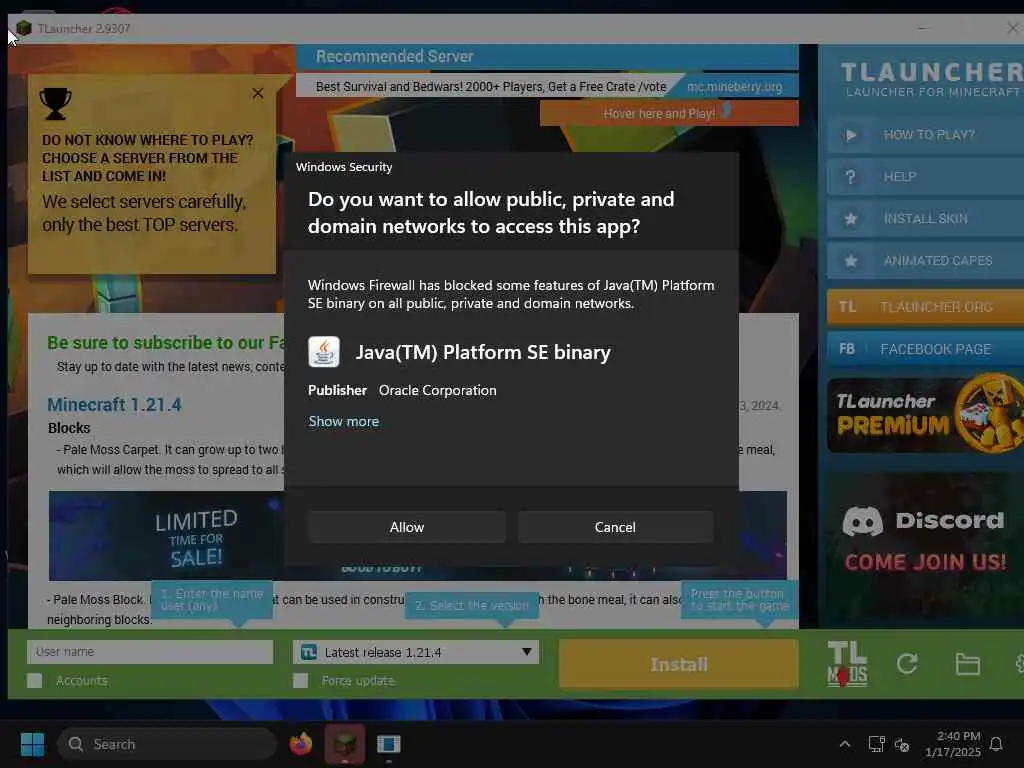Toggle the Accounts checkbox
Viewport: 1024px width, 768px height.
[35, 681]
